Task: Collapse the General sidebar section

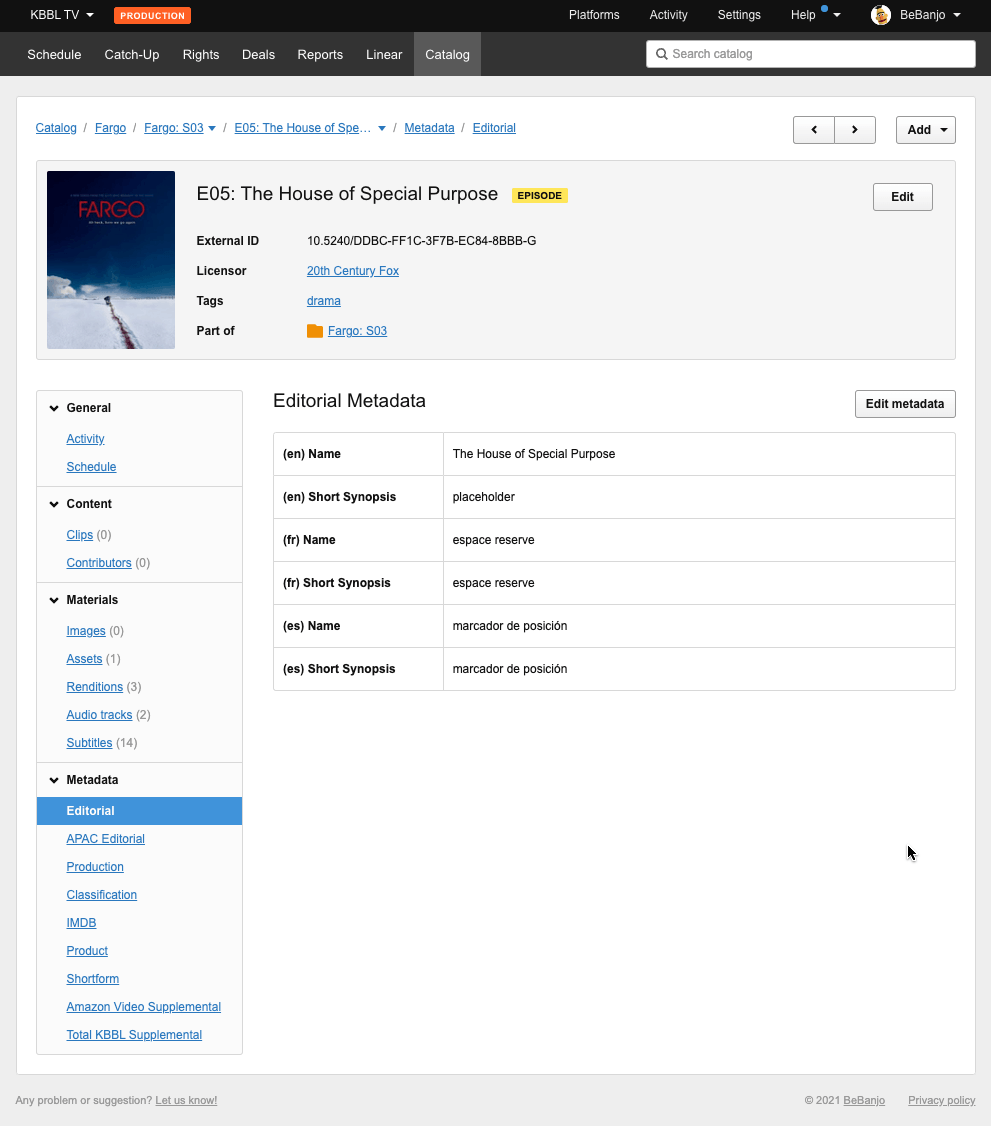Action: tap(54, 408)
